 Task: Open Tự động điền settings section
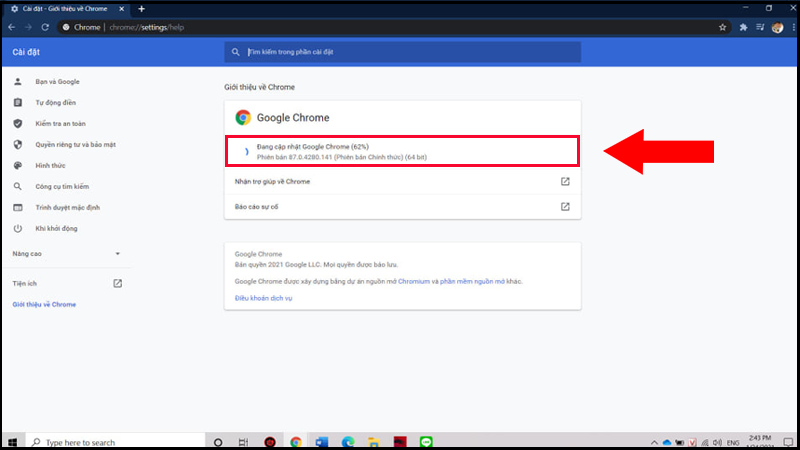[56, 103]
